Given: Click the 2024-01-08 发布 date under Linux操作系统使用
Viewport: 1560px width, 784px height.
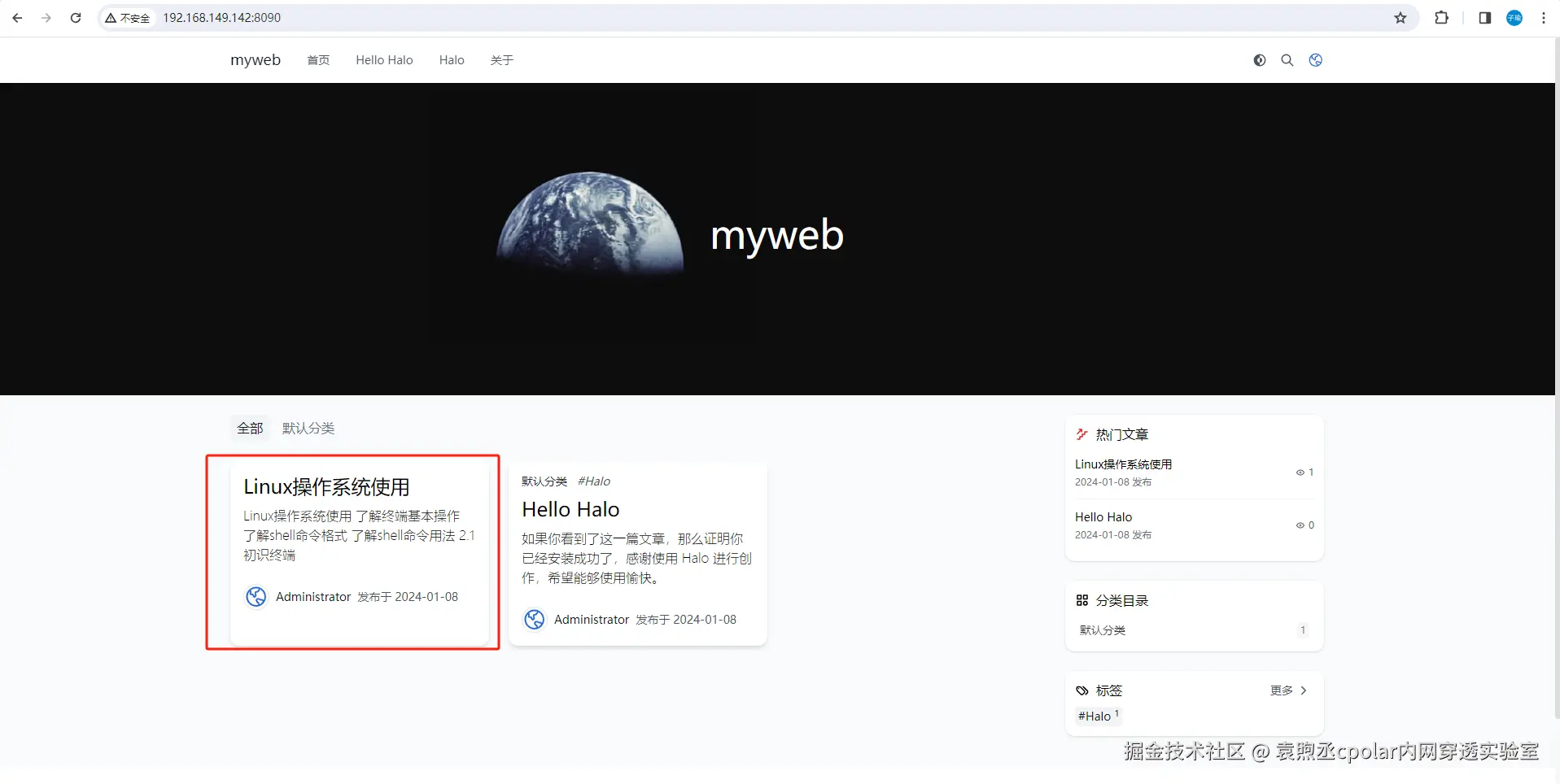Looking at the screenshot, I should [1113, 482].
